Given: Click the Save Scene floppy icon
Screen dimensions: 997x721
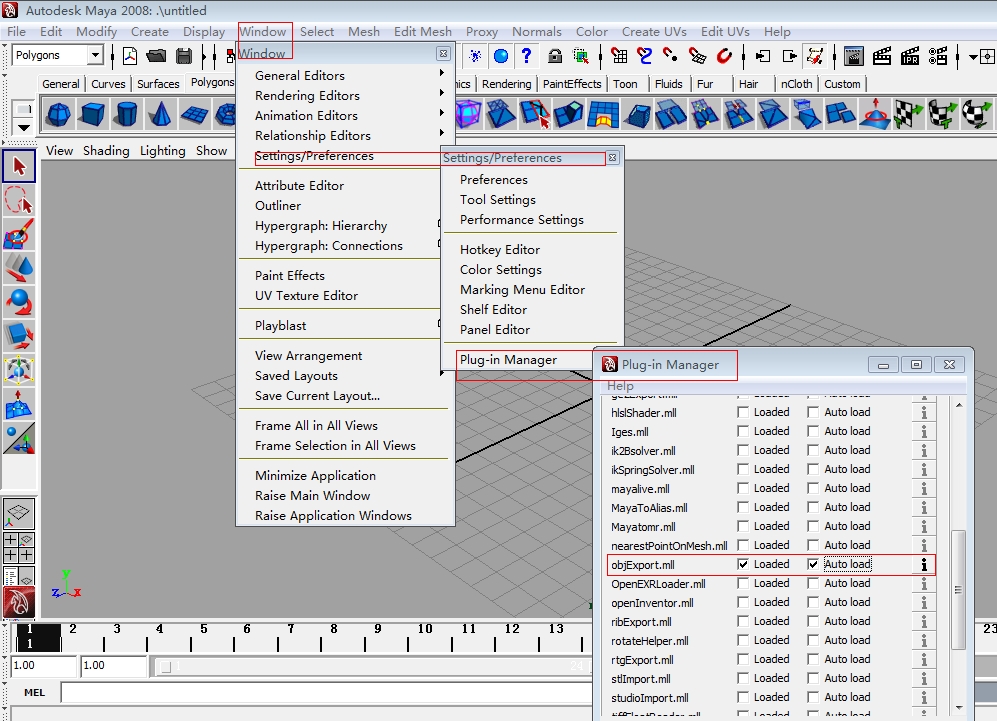Looking at the screenshot, I should coord(184,56).
